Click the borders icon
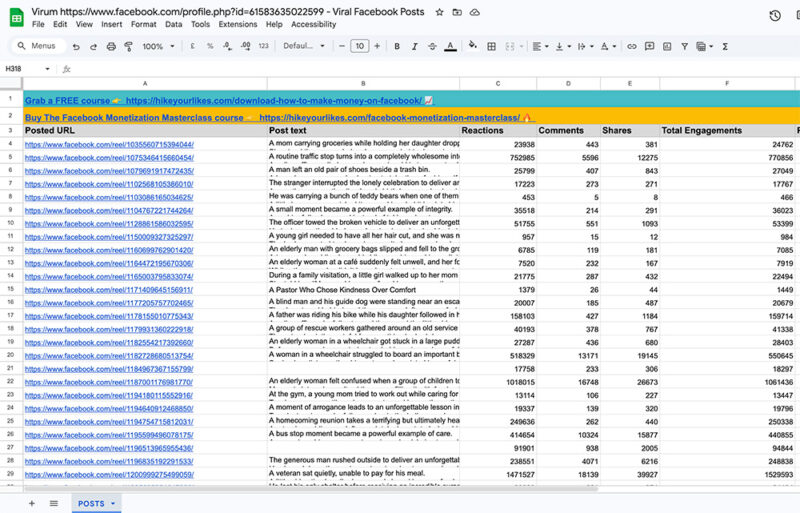800x513 pixels. pyautogui.click(x=492, y=46)
